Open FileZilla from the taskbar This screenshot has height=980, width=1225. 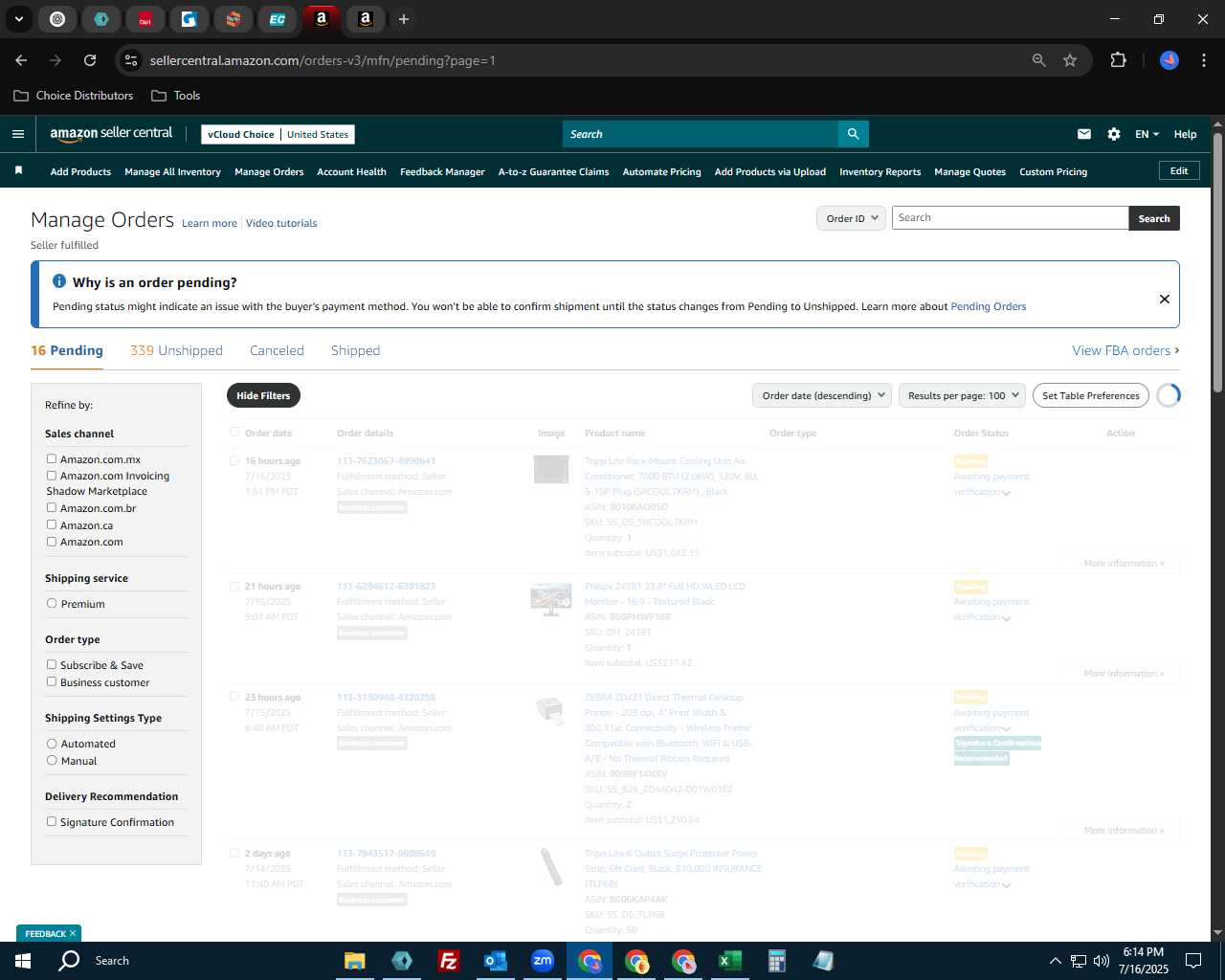(448, 961)
